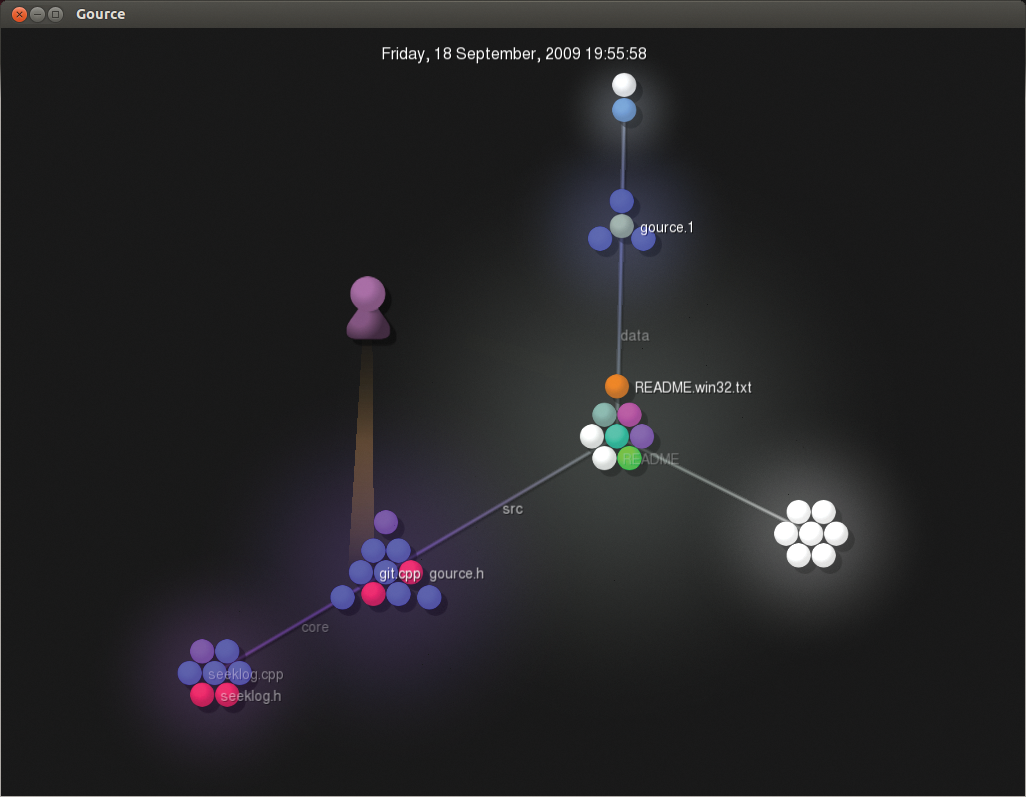1026x797 pixels.
Task: Click the 'git.cpp' file label
Action: 400,574
